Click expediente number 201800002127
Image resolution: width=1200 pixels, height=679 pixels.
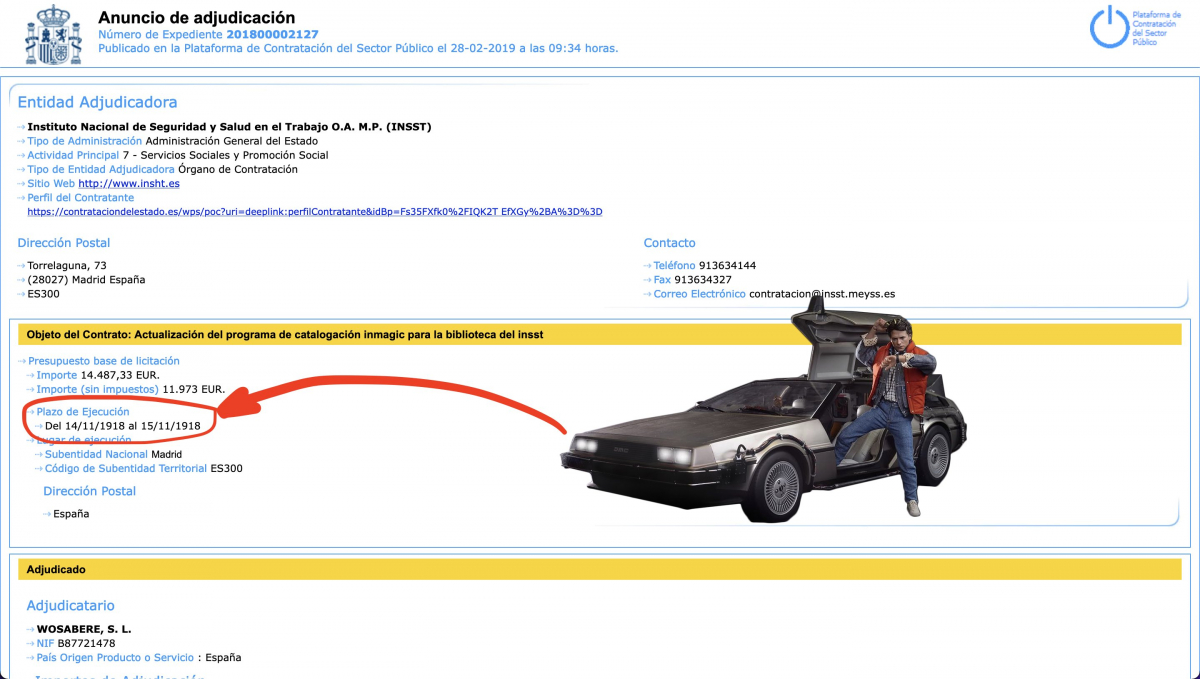[x=272, y=35]
